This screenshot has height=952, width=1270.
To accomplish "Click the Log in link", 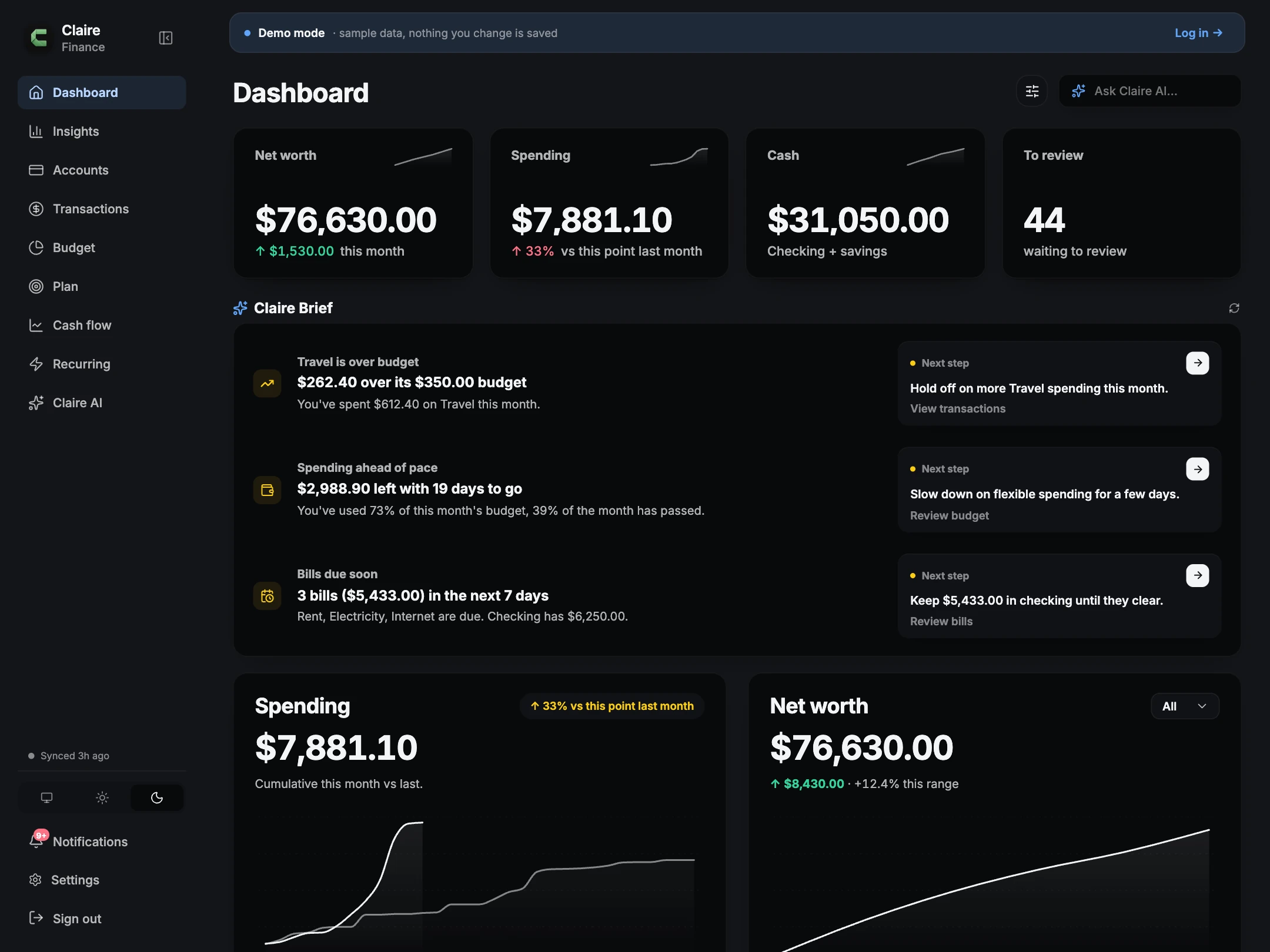I will [x=1198, y=33].
